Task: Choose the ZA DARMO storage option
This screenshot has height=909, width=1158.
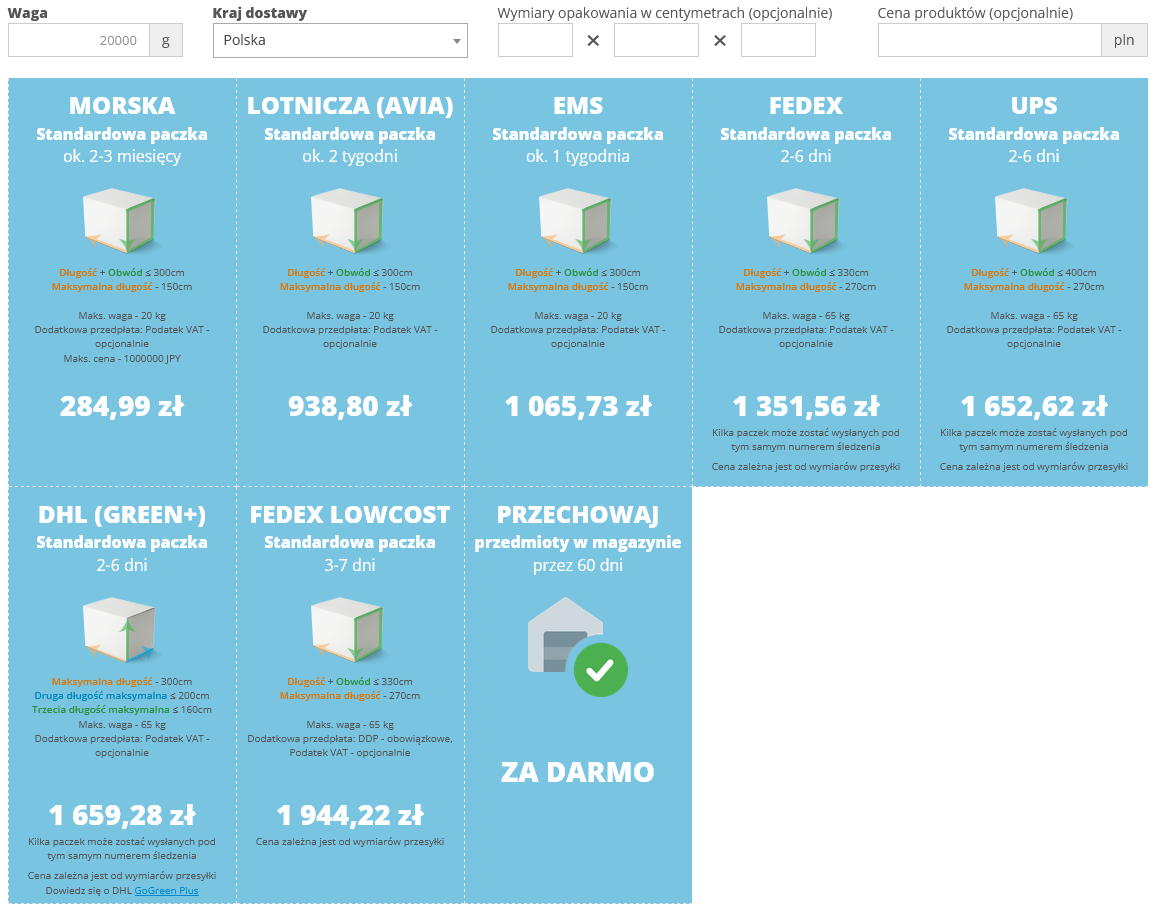Action: (x=577, y=772)
